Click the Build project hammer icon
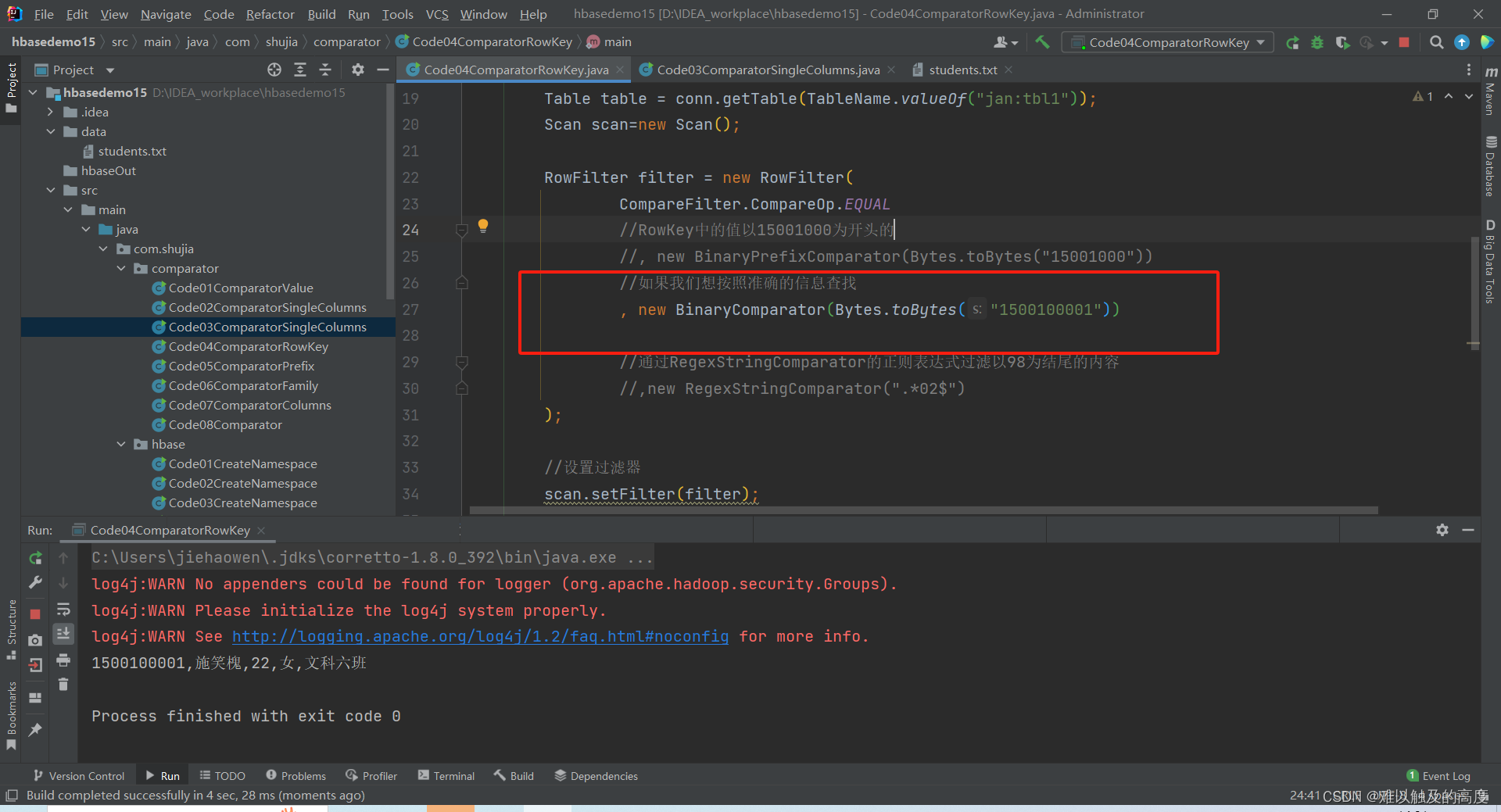Screen dimensions: 1501x812 pyautogui.click(x=1042, y=42)
